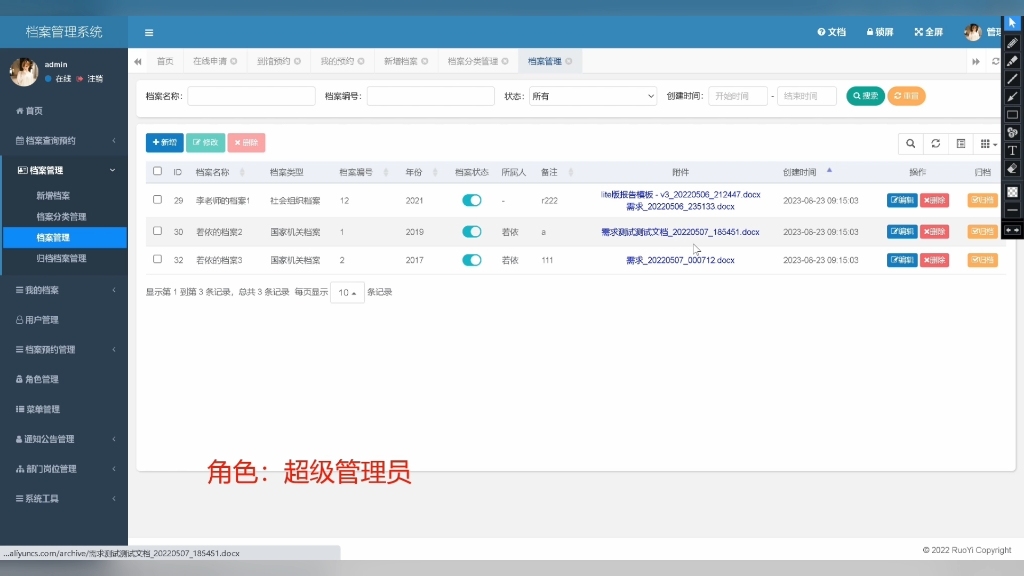
Task: Close the 新增档案 tab with its x icon
Action: pyautogui.click(x=424, y=61)
